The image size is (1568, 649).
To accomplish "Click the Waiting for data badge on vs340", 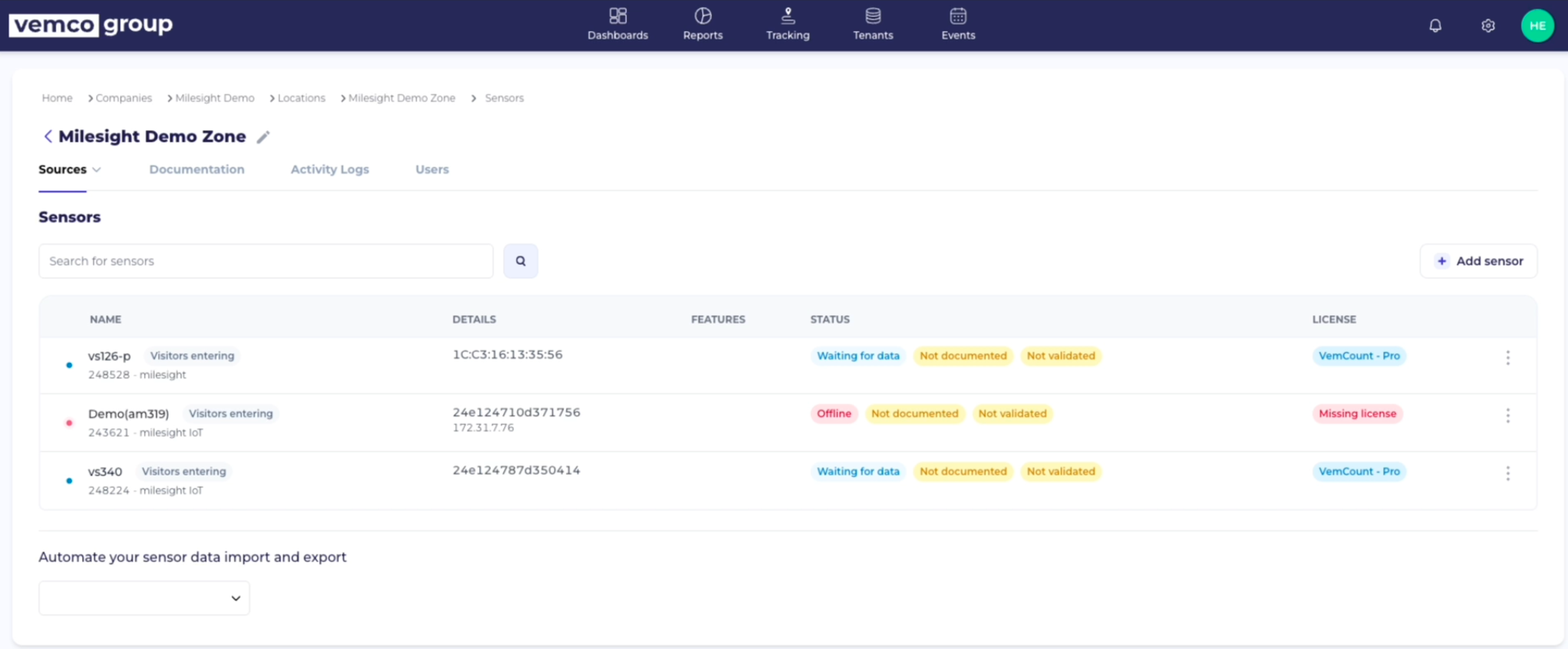I will click(x=858, y=472).
